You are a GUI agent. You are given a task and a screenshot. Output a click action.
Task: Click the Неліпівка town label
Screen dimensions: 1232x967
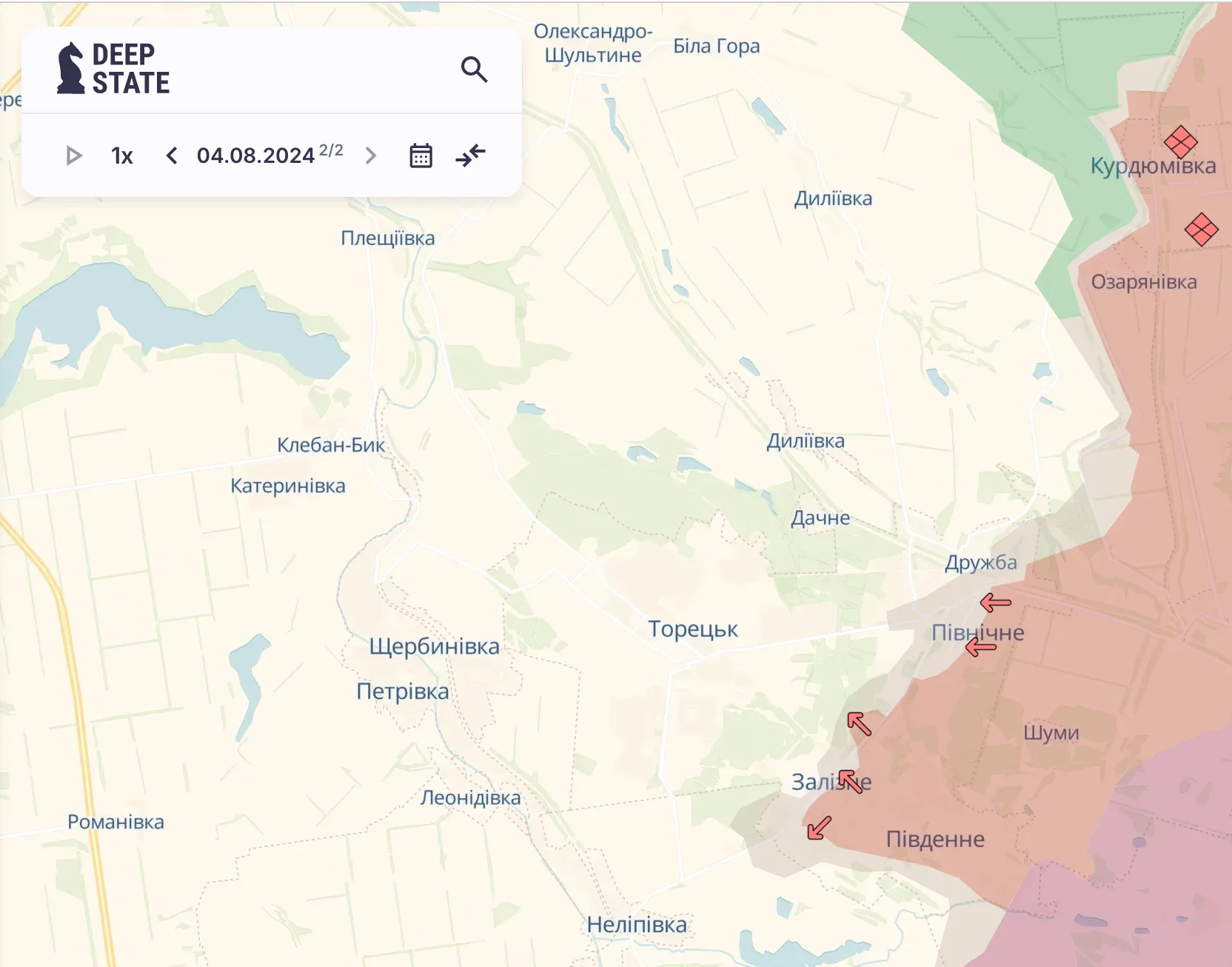pyautogui.click(x=637, y=924)
